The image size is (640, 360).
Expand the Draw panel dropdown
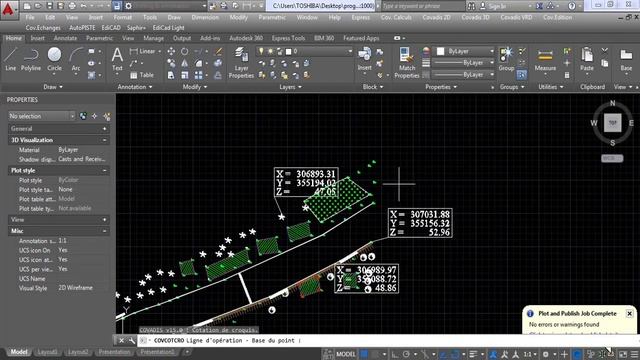(53, 87)
